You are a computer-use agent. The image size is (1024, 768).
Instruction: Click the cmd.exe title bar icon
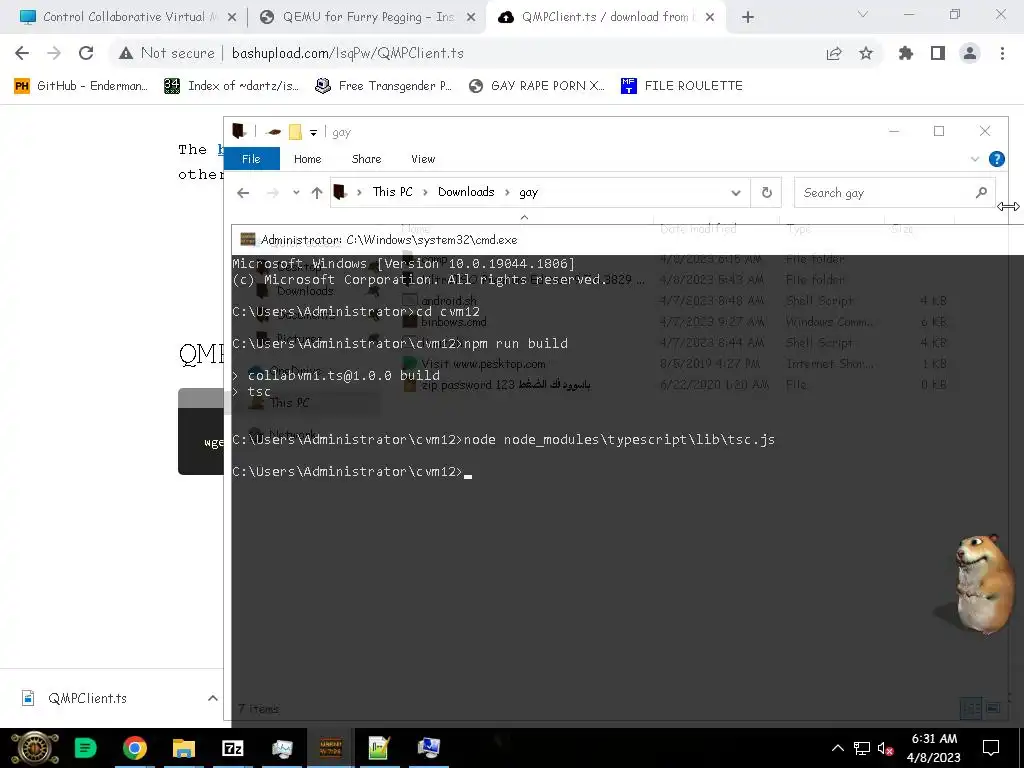click(248, 240)
